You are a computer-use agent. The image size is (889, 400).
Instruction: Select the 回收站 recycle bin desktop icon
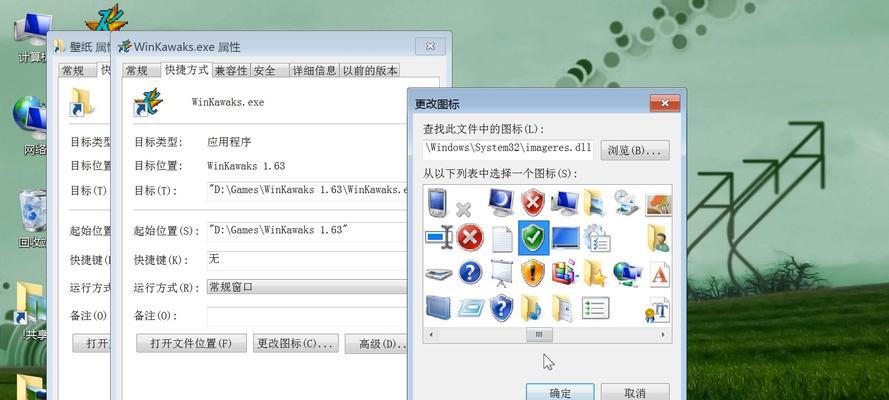(32, 220)
